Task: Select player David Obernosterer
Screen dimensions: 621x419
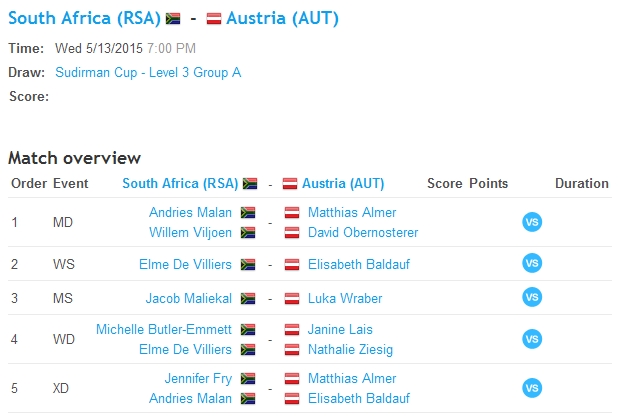Action: pos(363,232)
